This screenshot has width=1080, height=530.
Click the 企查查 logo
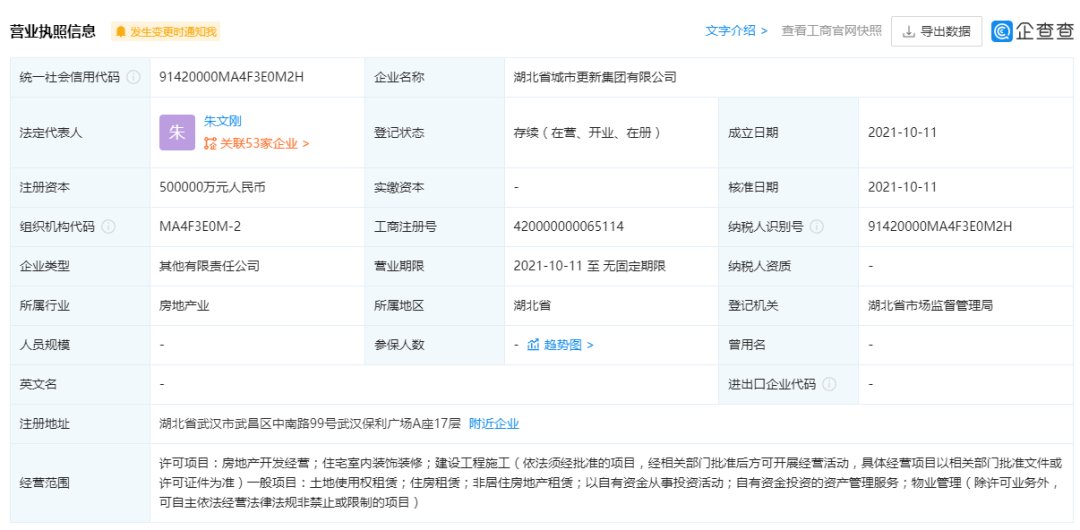1032,31
